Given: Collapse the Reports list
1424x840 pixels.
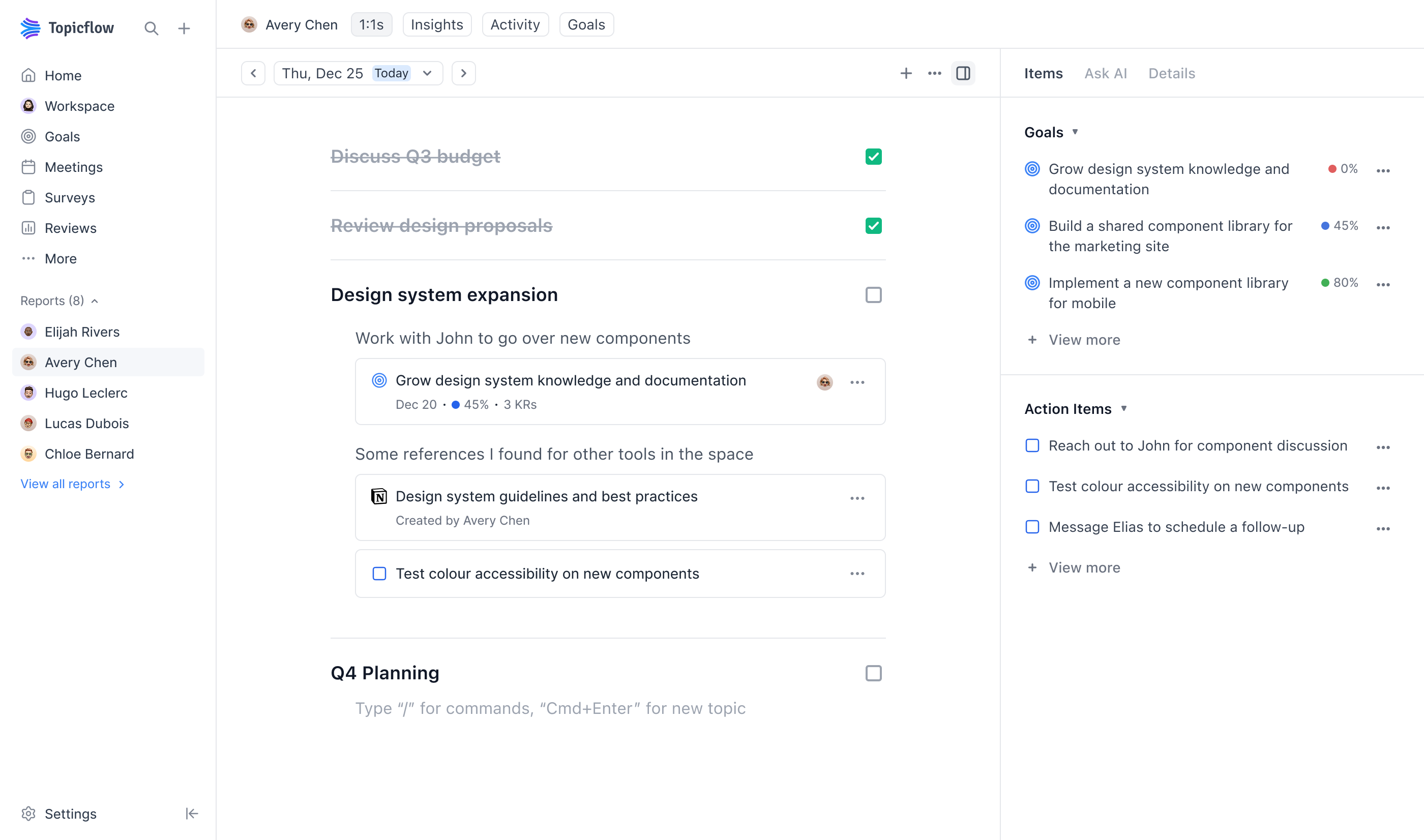Looking at the screenshot, I should point(94,301).
